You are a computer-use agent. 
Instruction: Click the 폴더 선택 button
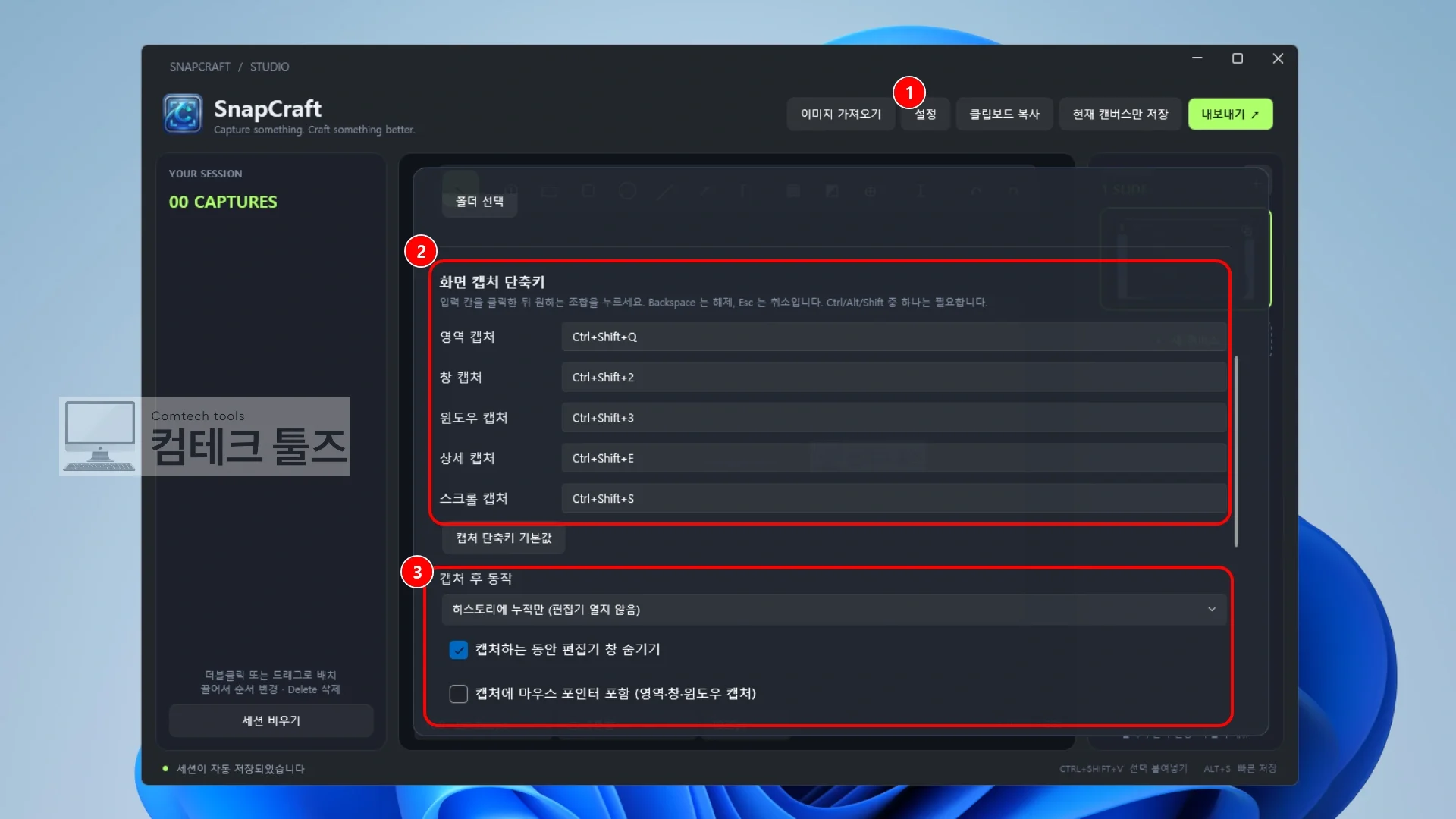(479, 201)
